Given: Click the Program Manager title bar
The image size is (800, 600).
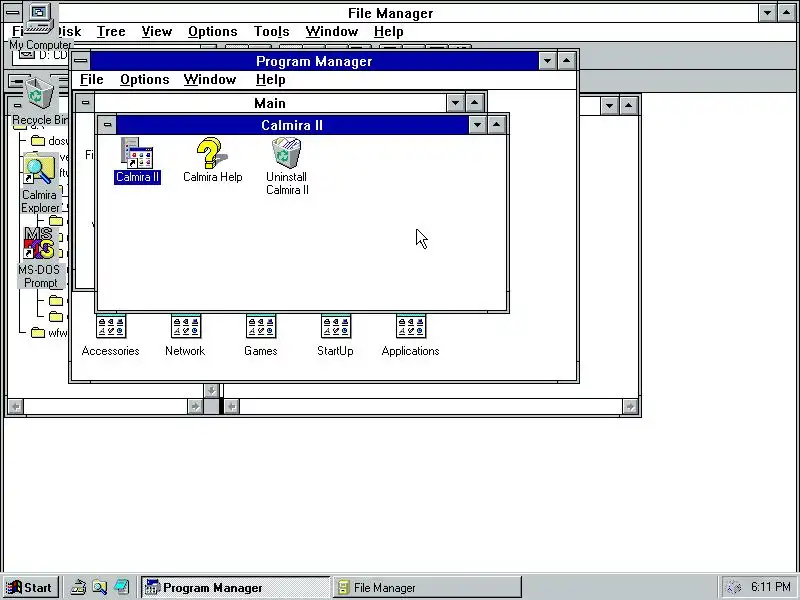Looking at the screenshot, I should point(314,61).
